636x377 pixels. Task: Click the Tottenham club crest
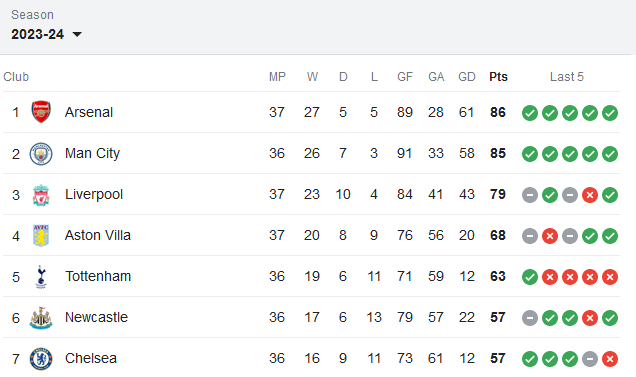pos(41,277)
